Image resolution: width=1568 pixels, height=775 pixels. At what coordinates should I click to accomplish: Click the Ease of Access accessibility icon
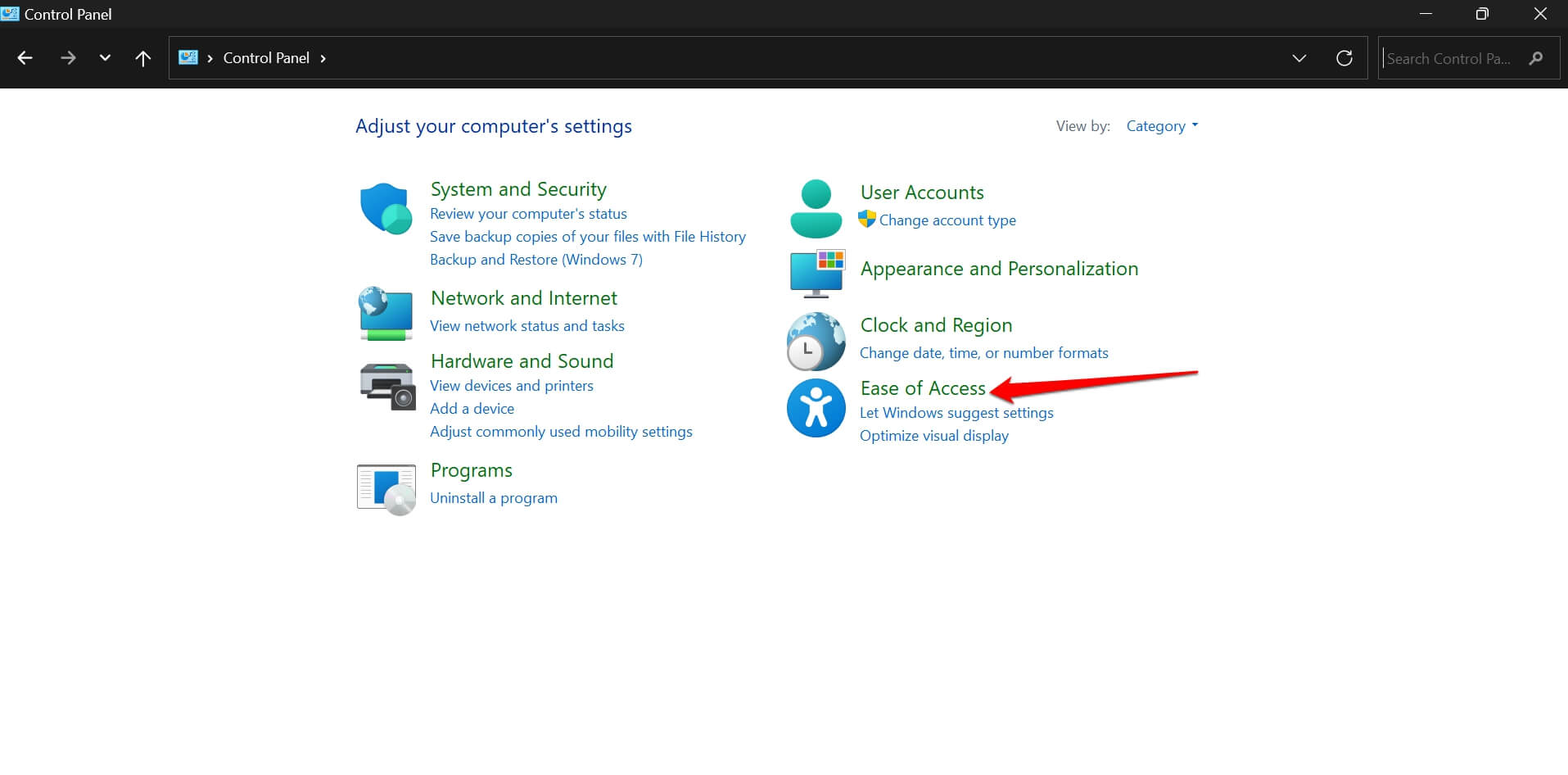816,407
